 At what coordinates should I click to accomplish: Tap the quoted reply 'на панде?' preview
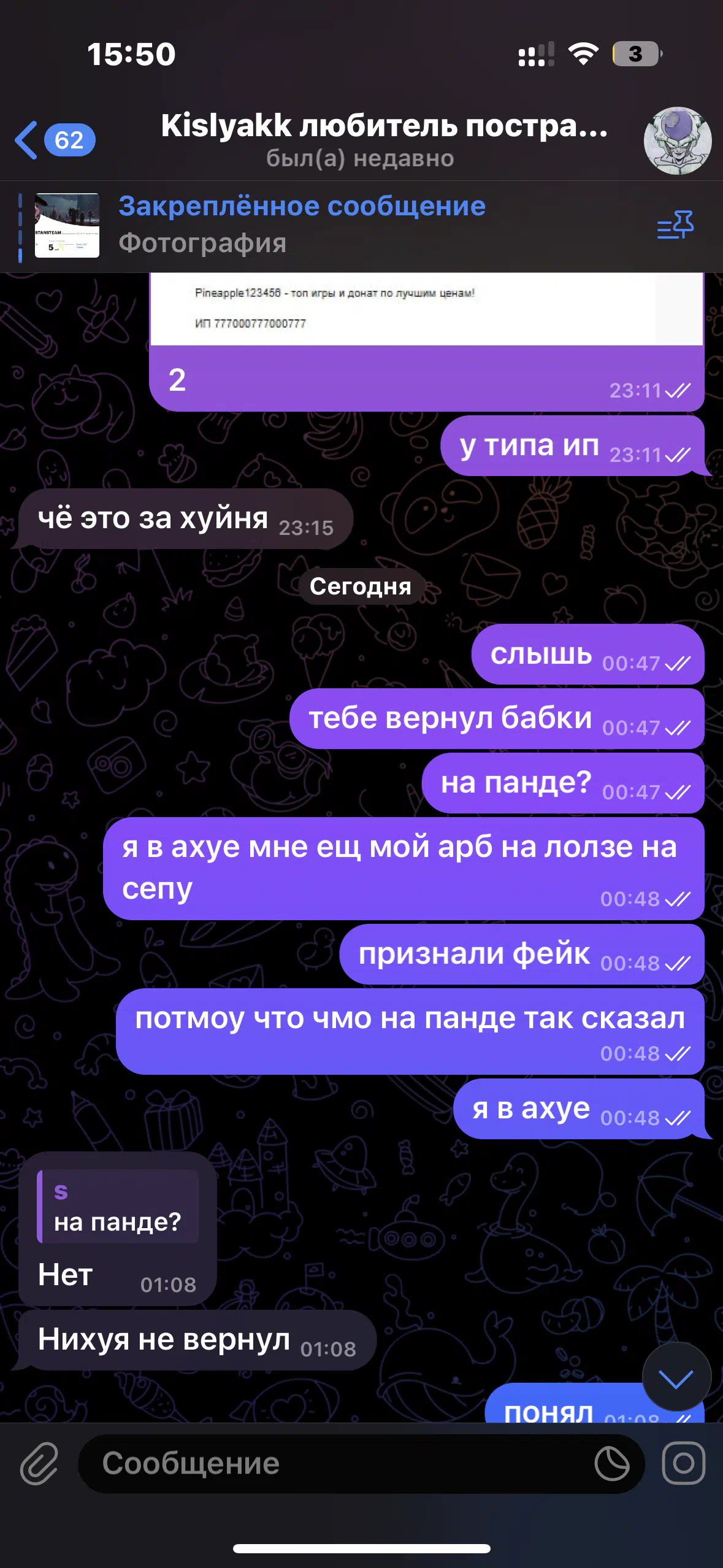118,1207
